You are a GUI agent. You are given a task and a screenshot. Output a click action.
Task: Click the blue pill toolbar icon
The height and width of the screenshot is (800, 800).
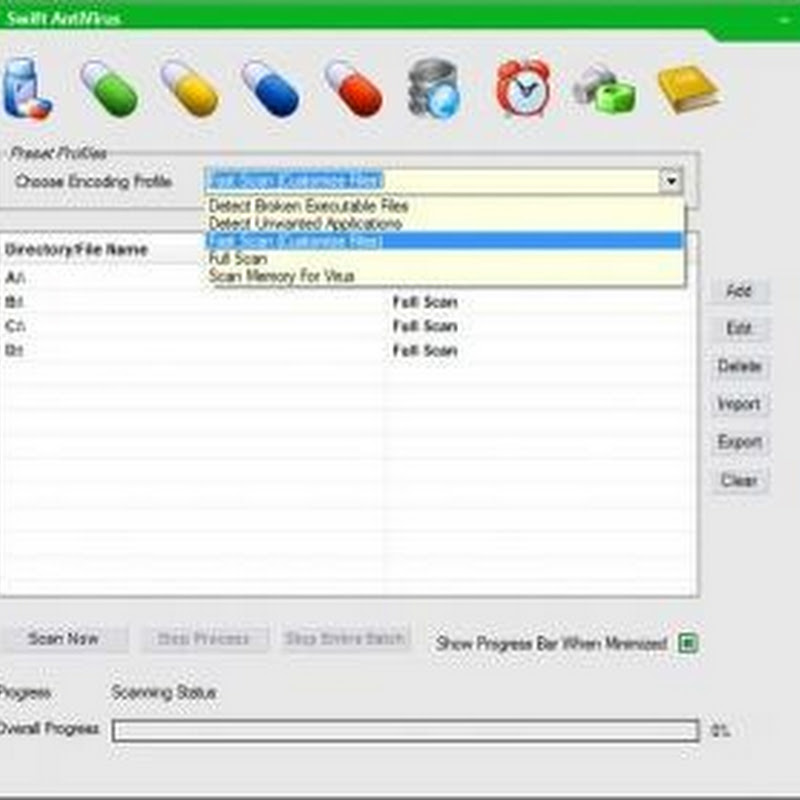tap(270, 90)
